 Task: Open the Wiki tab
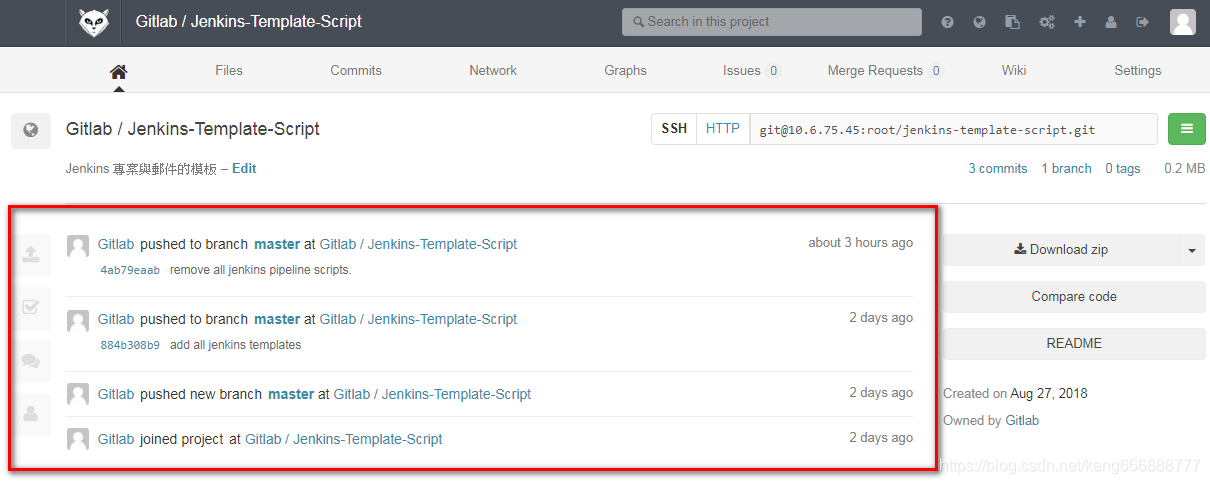(1014, 71)
